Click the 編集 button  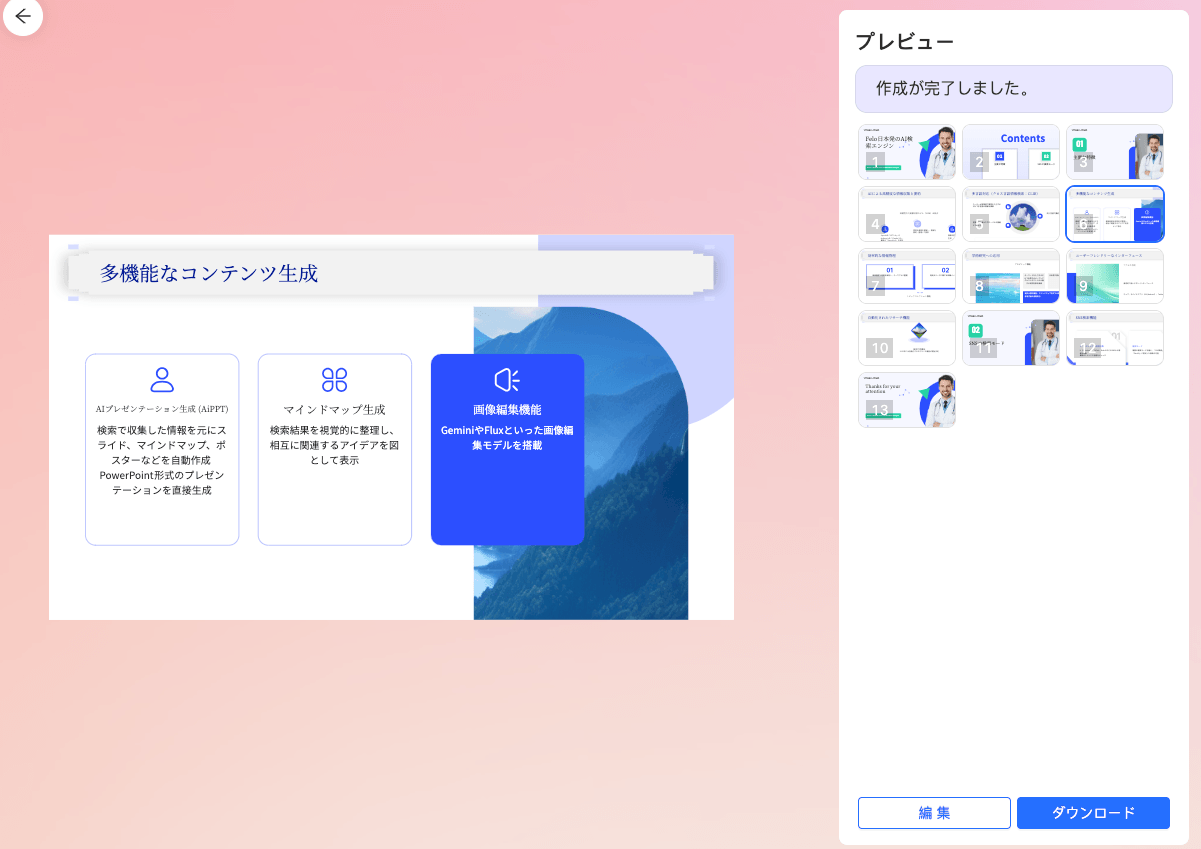click(933, 813)
